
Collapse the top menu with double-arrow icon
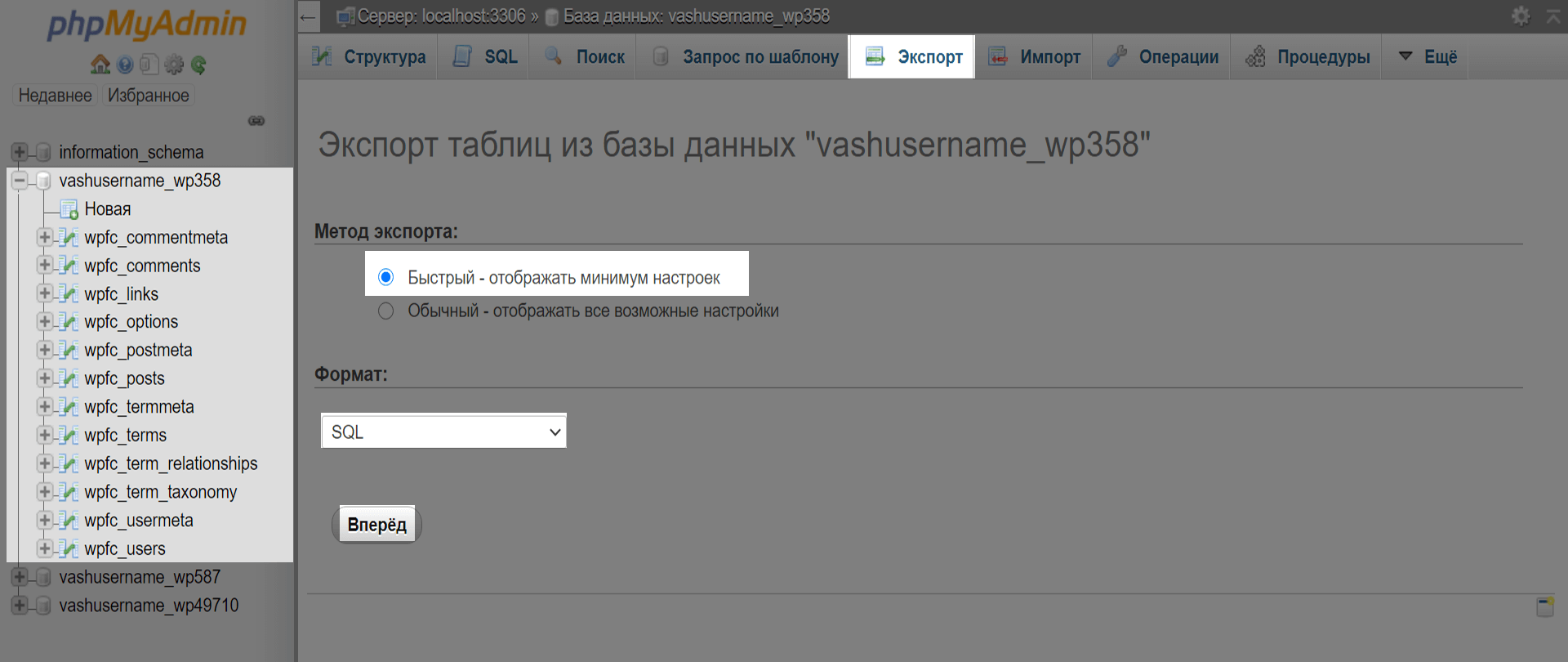pyautogui.click(x=1553, y=16)
